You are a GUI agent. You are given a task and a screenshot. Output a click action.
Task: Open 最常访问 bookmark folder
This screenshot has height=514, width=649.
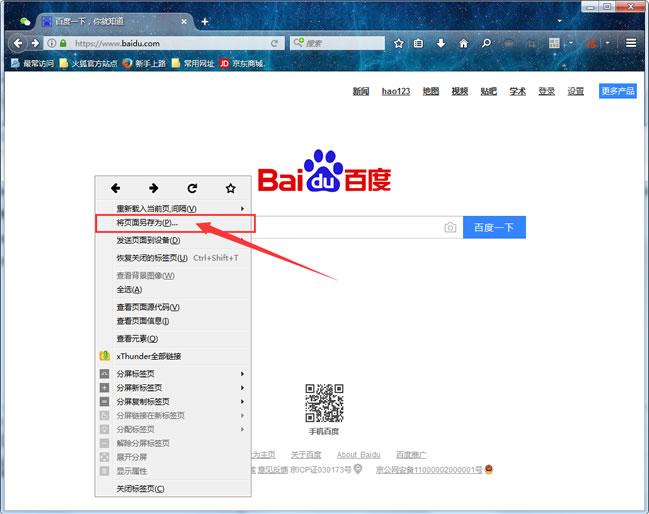(x=33, y=63)
